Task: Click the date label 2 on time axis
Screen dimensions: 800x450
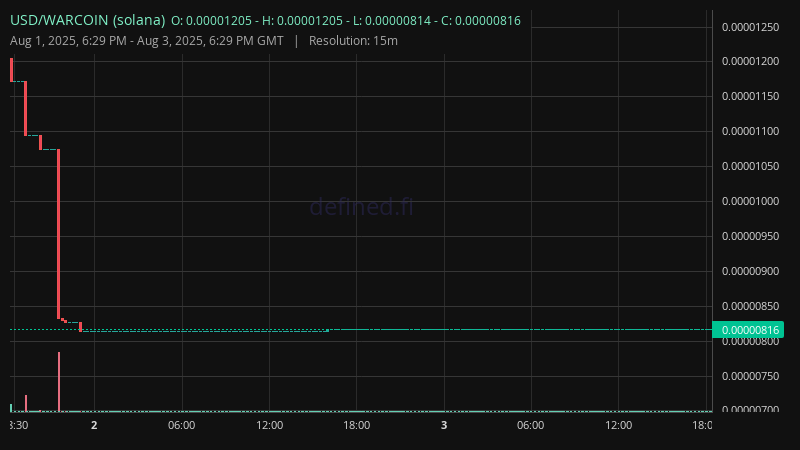Action: point(94,426)
